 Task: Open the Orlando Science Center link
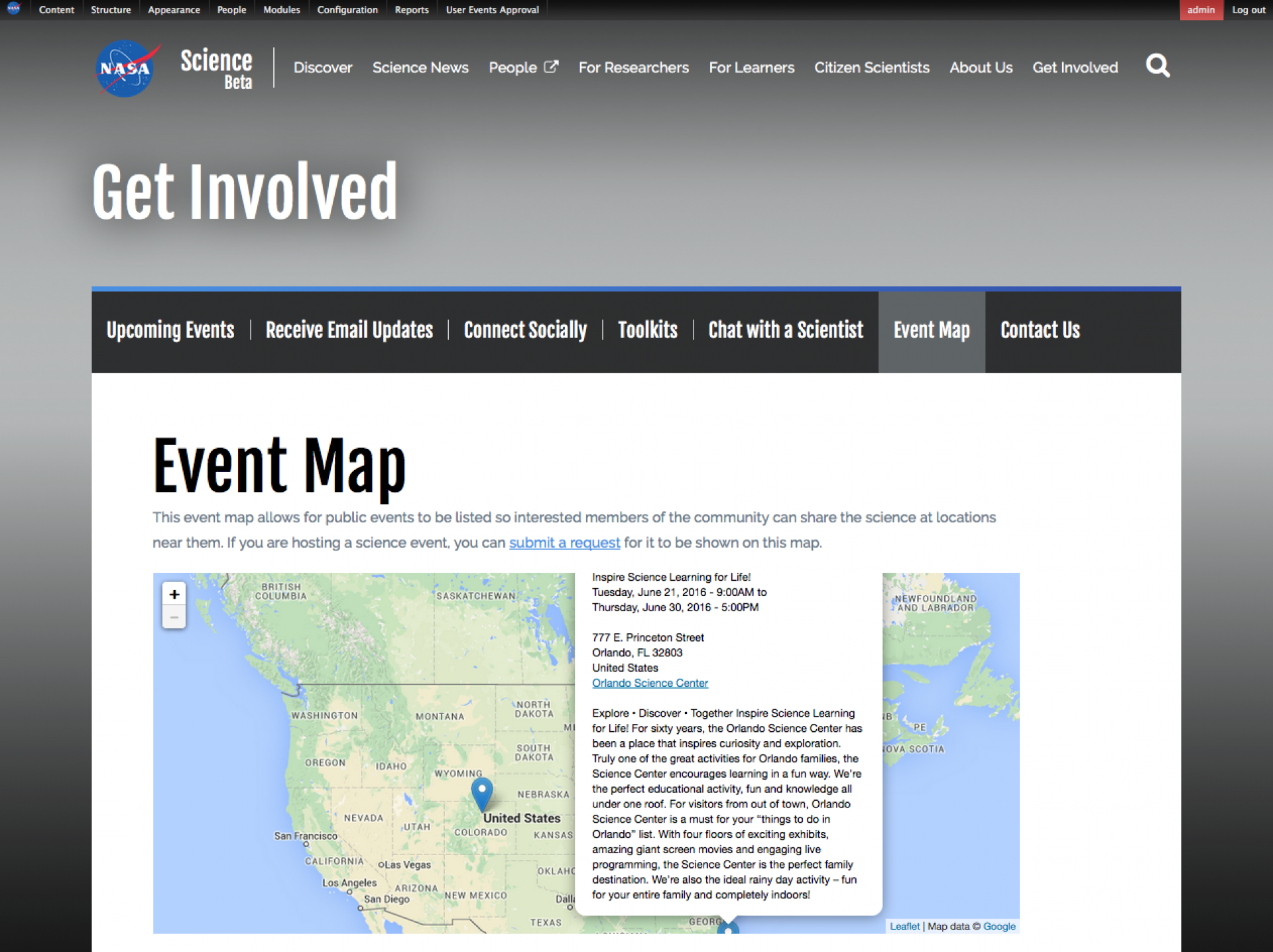click(650, 683)
